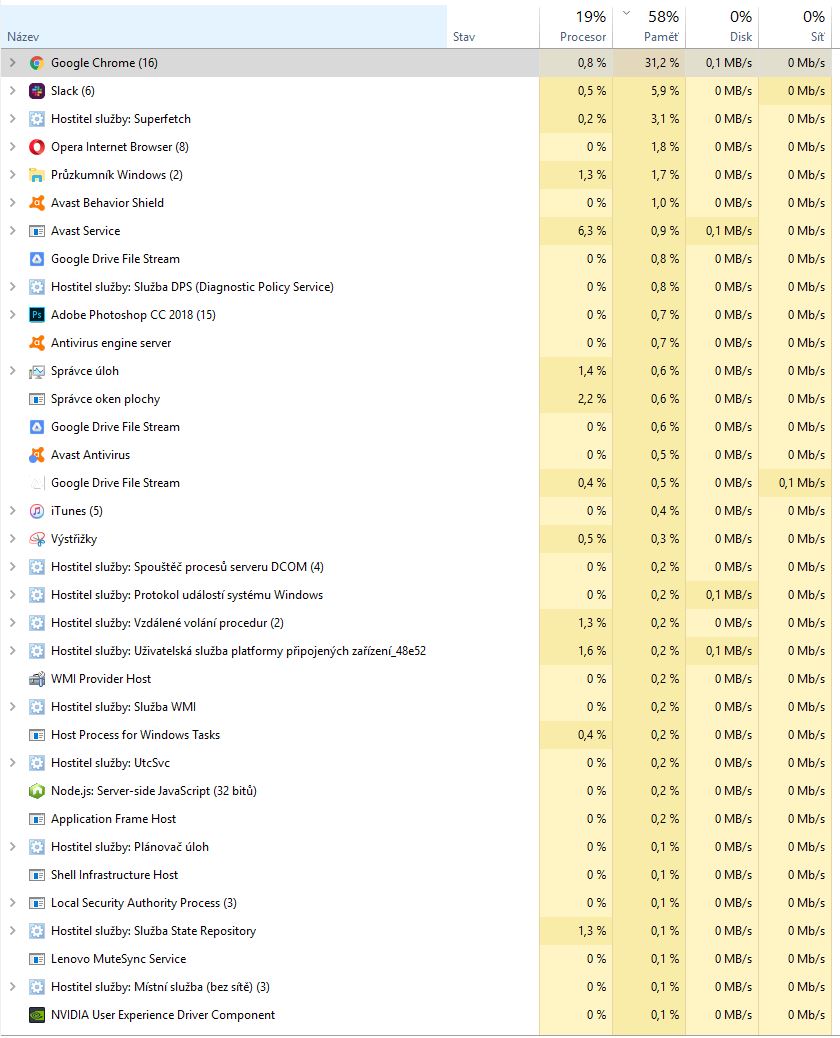This screenshot has width=840, height=1038.
Task: Expand the Adobe Photoshop CC 2018 group
Action: 12,315
